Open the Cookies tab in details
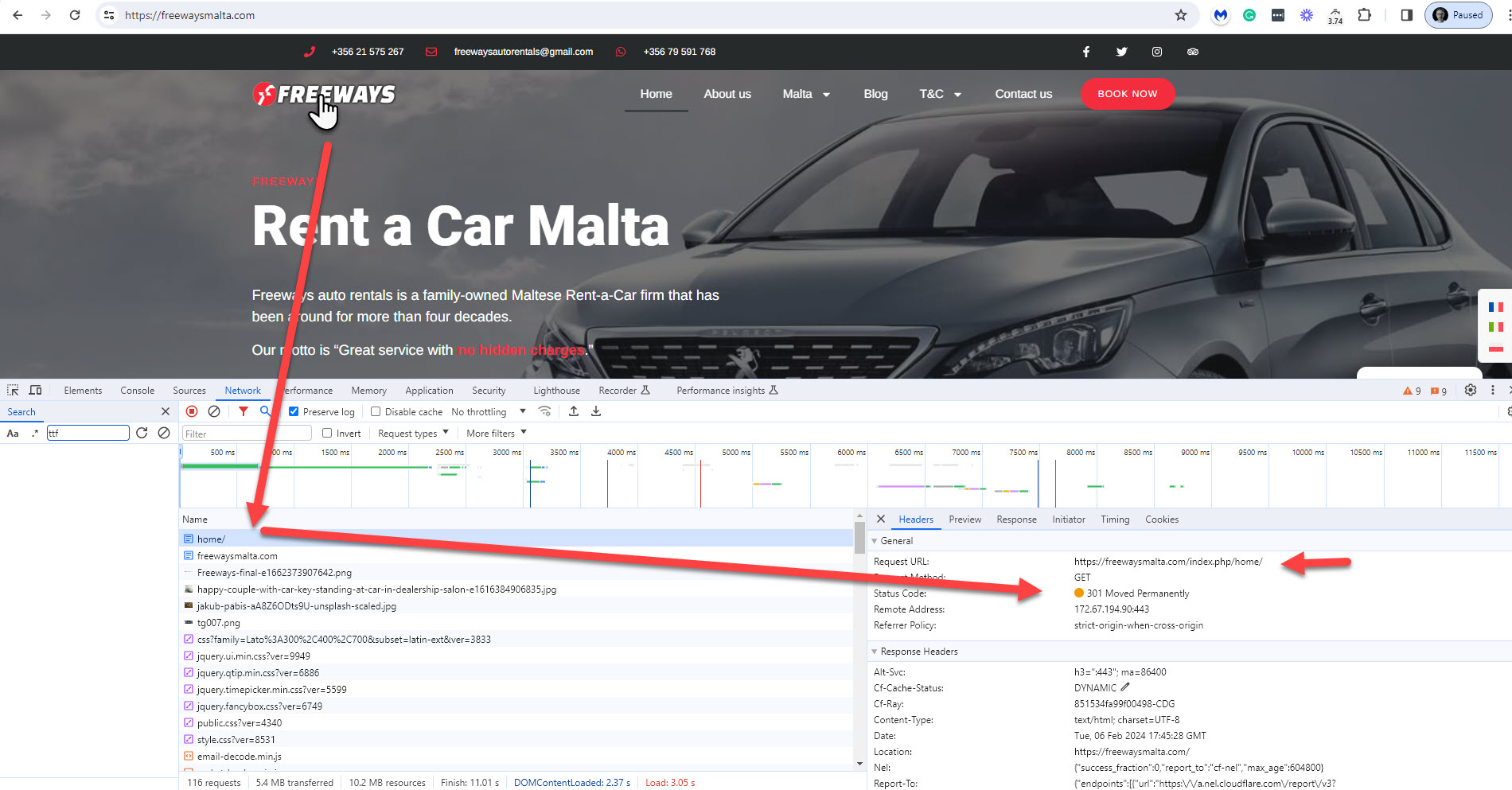1512x790 pixels. click(x=1162, y=519)
